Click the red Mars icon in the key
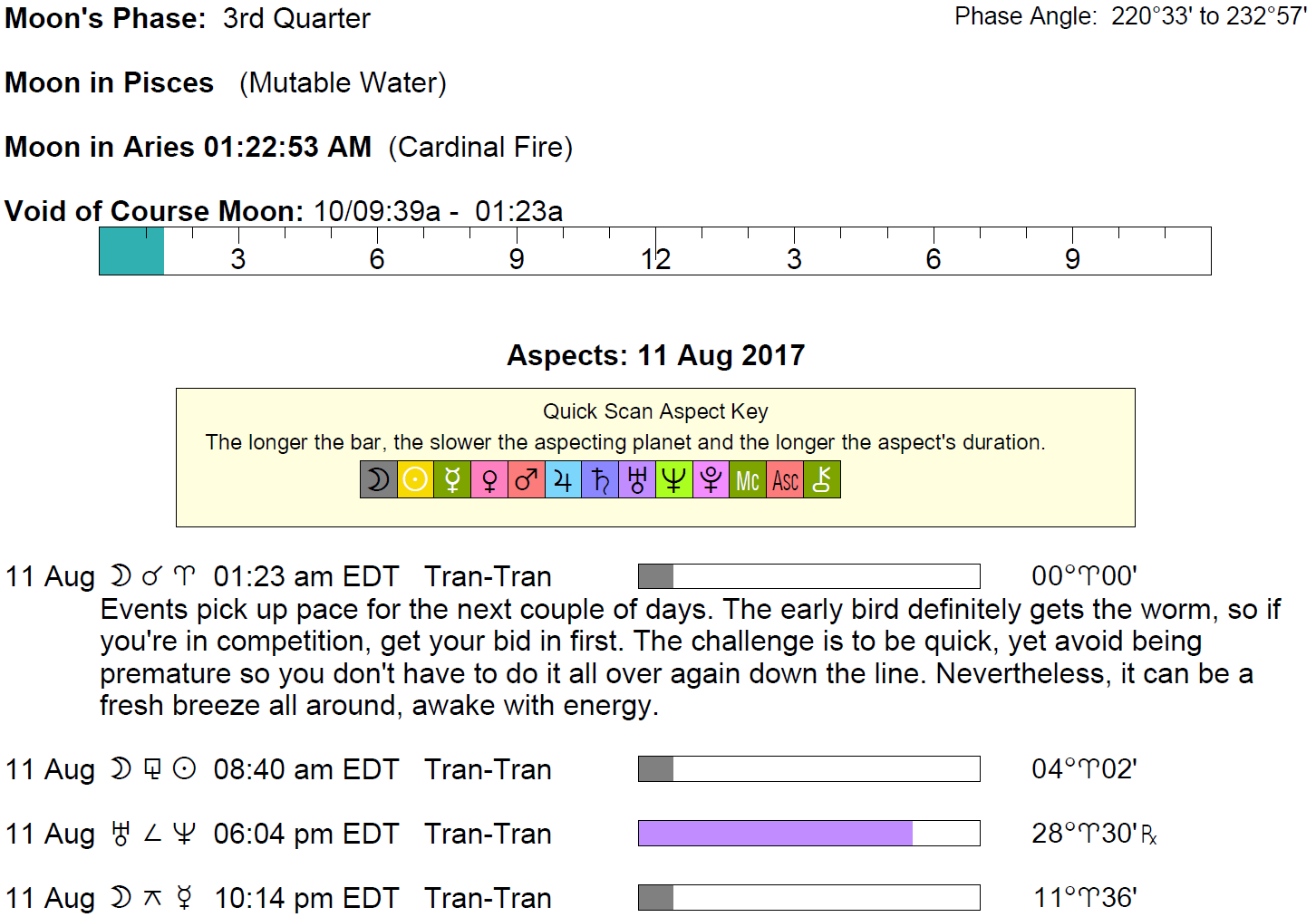The image size is (1316, 917). pyautogui.click(x=527, y=480)
